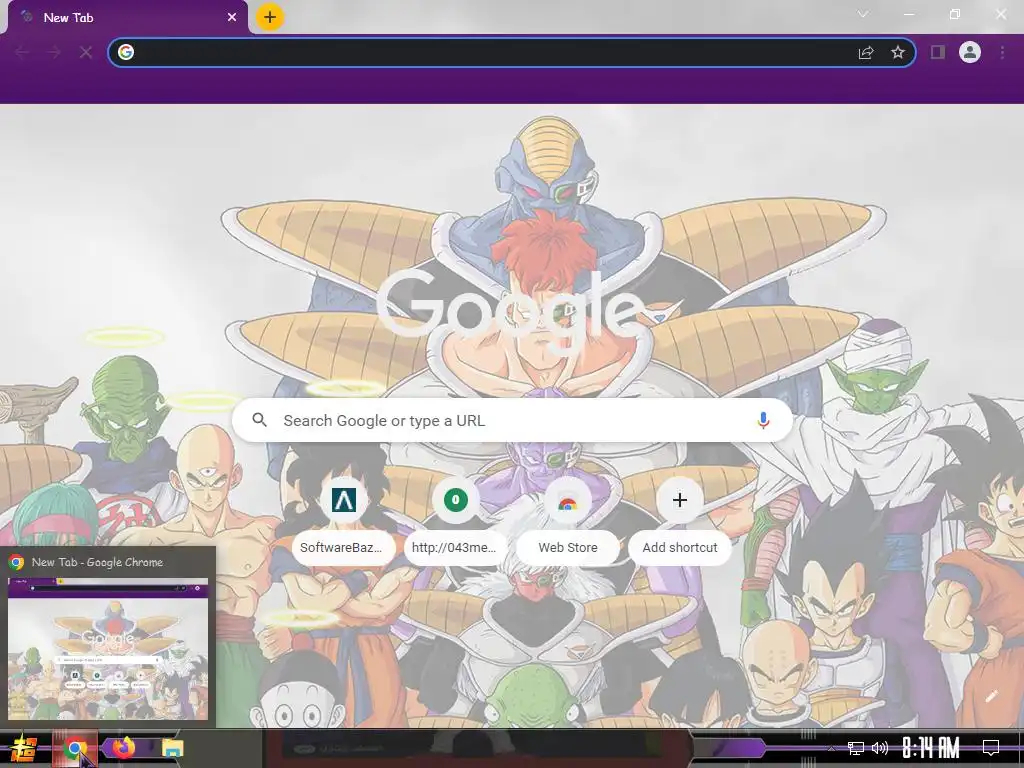
Task: Click the http://043me... shortcut label
Action: pyautogui.click(x=454, y=547)
